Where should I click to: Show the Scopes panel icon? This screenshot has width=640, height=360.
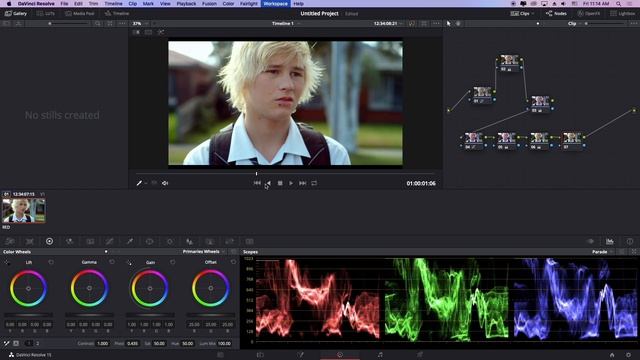tap(610, 242)
